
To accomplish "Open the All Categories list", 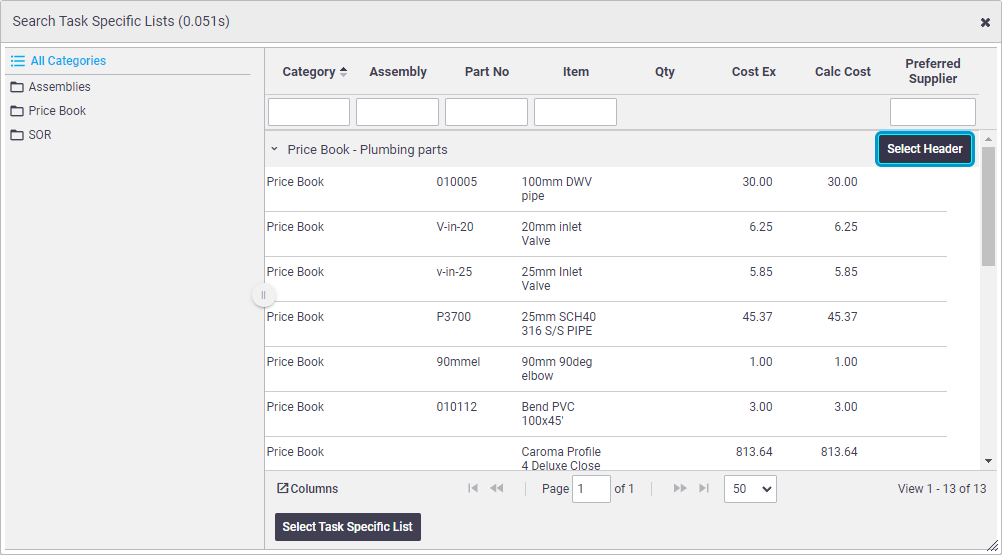I will tap(58, 61).
